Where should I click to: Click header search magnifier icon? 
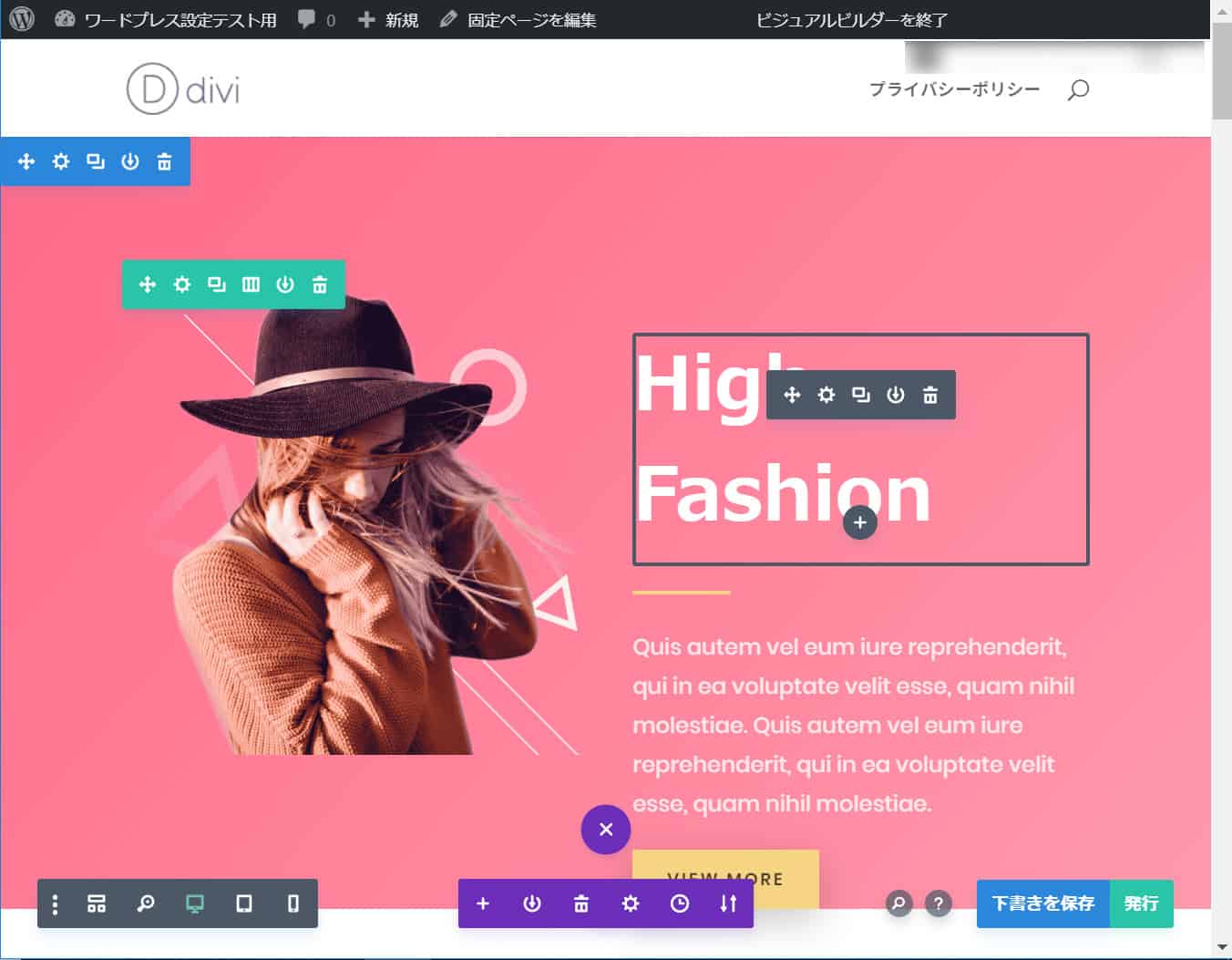pos(1078,89)
